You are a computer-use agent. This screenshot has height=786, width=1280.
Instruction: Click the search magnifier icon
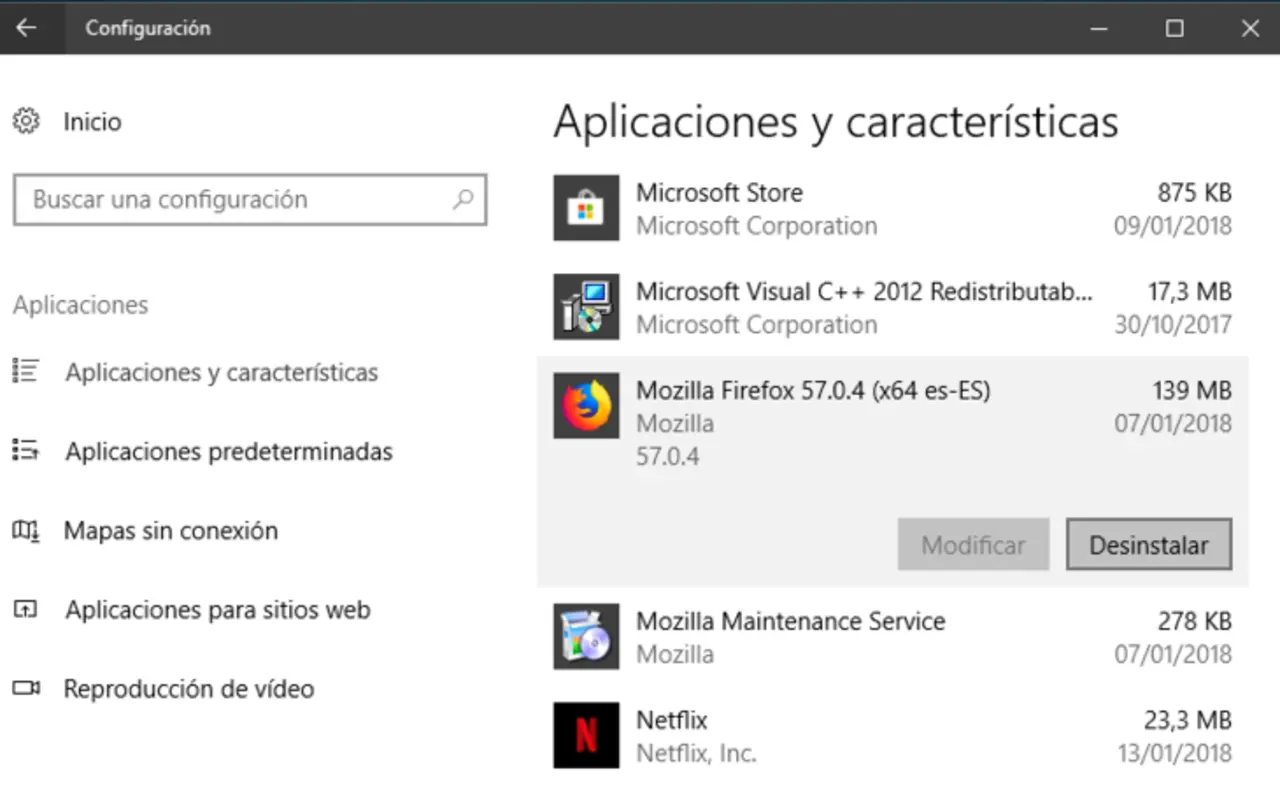click(462, 199)
